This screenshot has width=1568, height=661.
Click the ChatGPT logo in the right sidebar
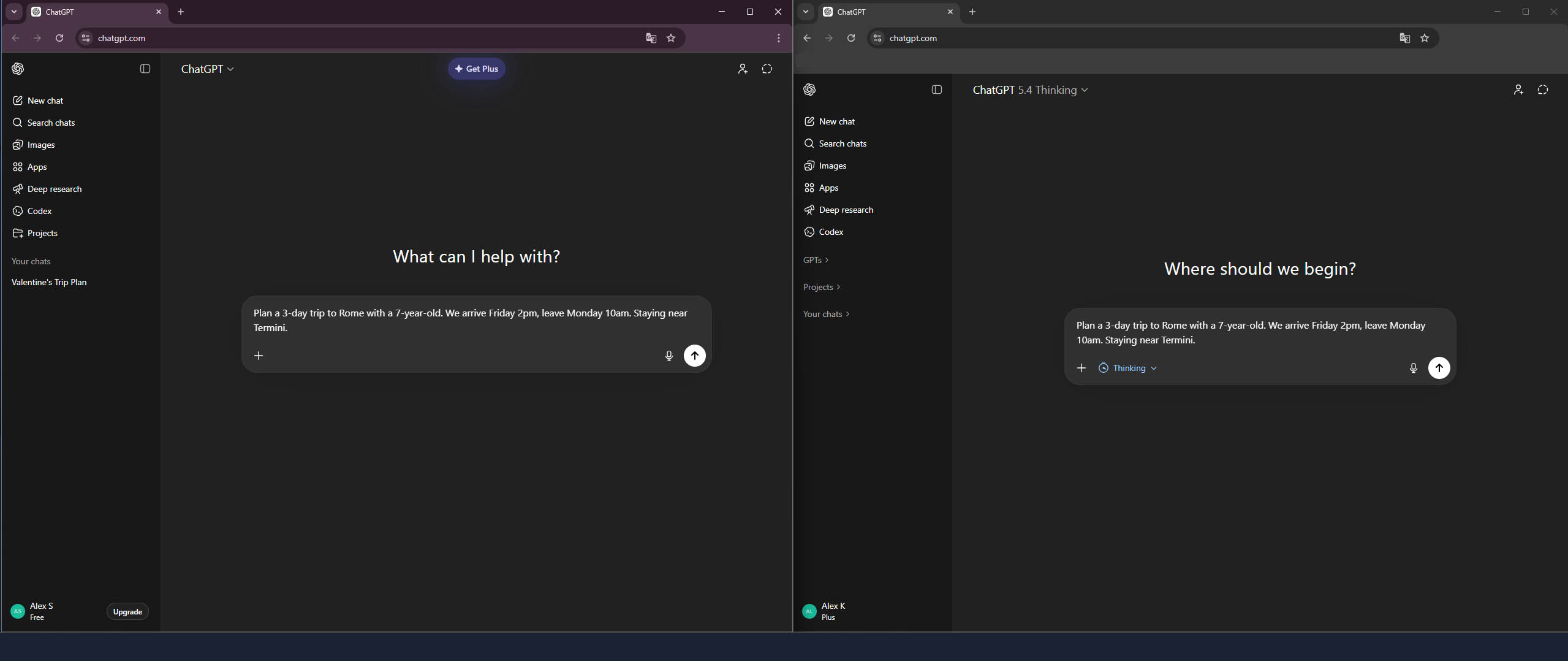tap(809, 90)
